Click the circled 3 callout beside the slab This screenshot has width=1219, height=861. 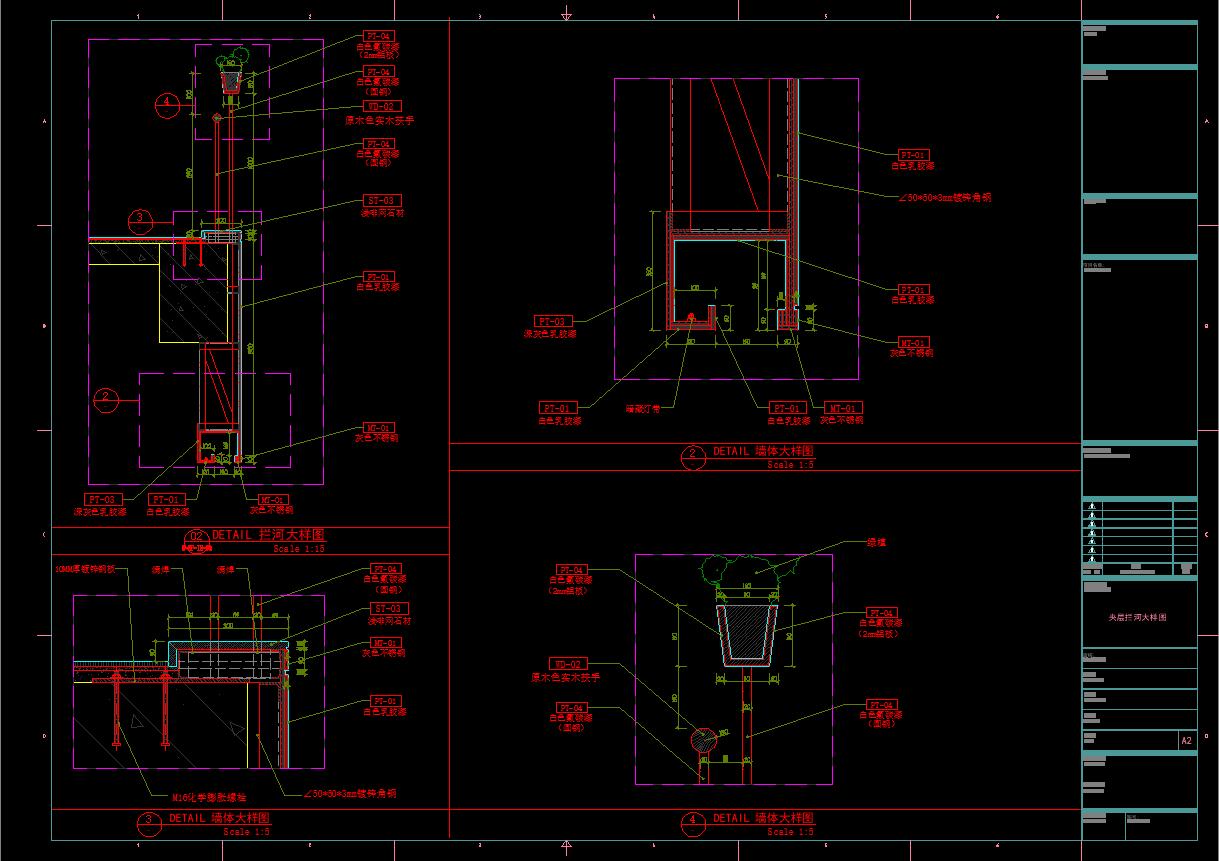140,217
